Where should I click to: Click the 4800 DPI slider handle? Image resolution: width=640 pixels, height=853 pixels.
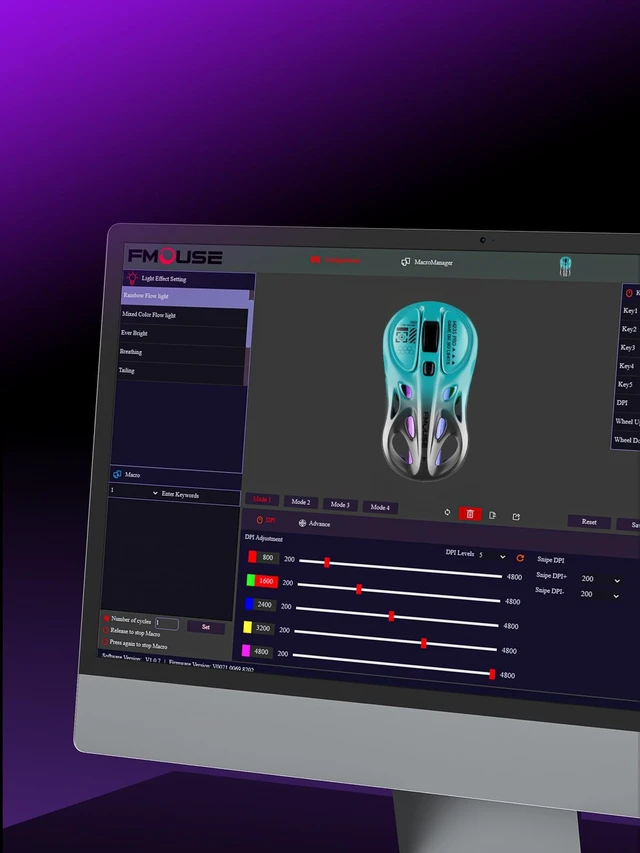click(492, 674)
